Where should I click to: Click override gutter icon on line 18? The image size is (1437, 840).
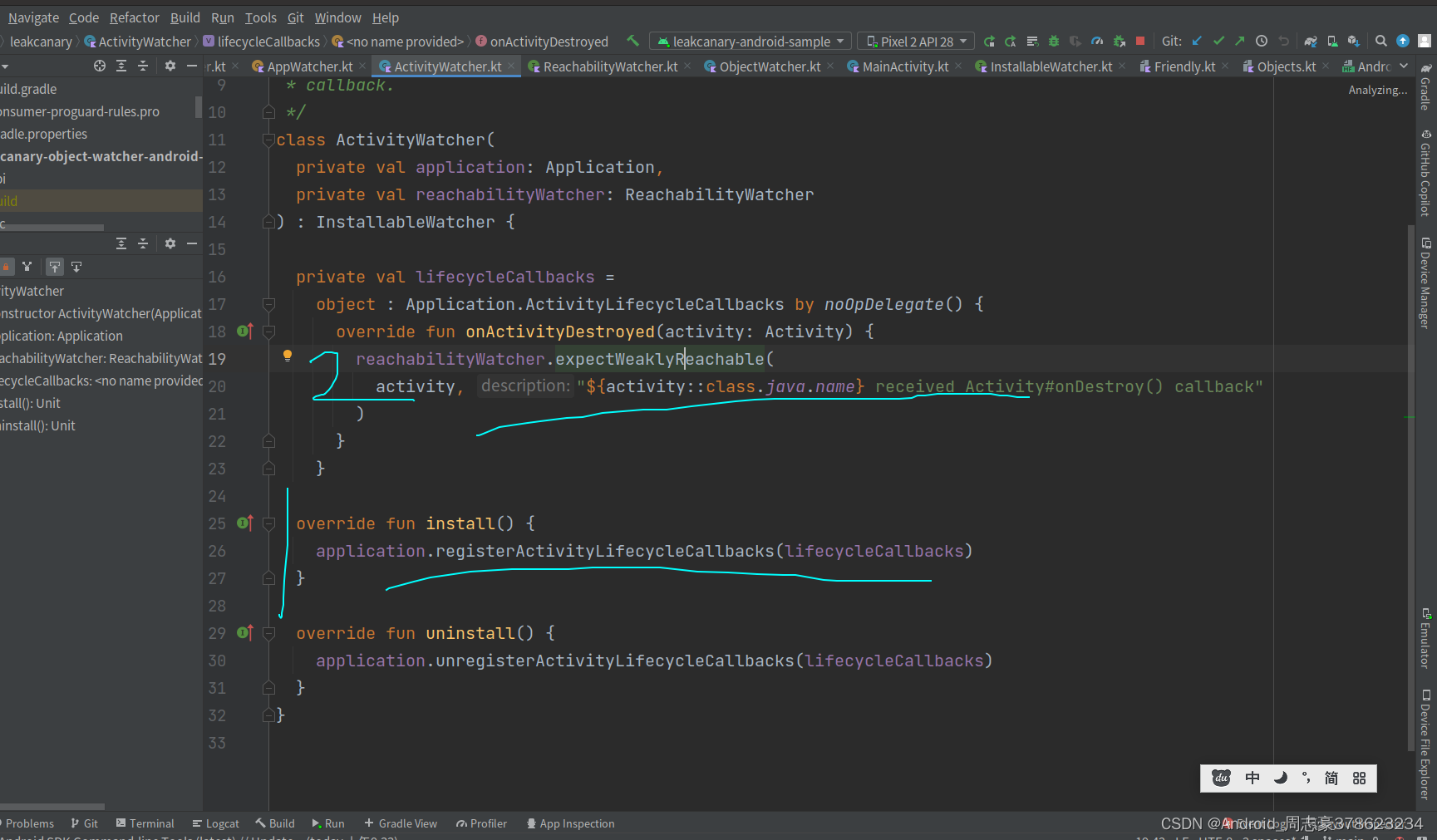point(244,331)
